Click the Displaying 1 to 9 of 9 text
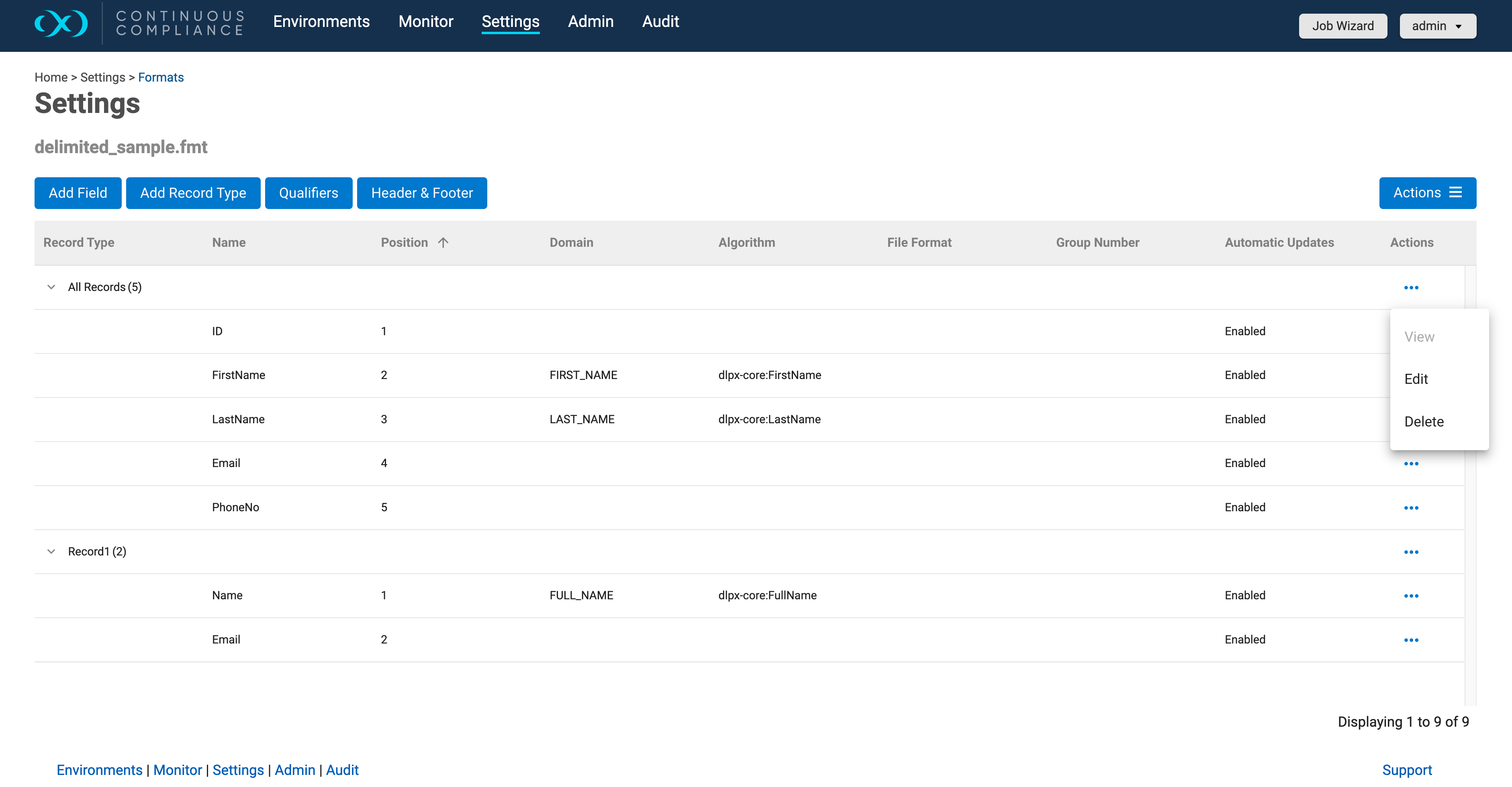Screen dimensions: 1512x787 pos(1404,722)
